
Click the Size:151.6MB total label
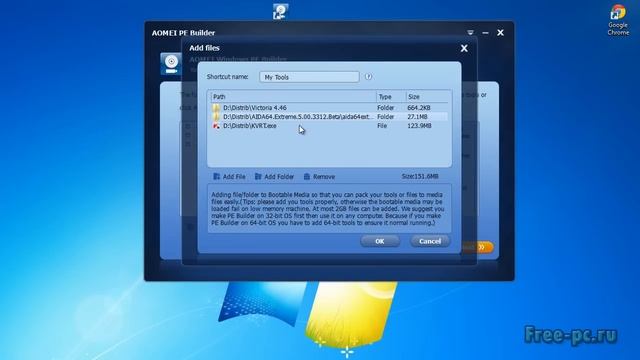420,176
